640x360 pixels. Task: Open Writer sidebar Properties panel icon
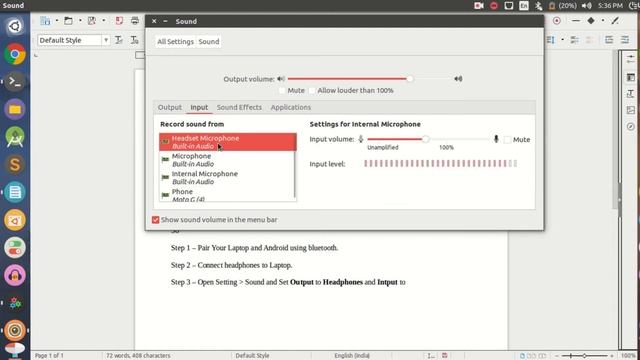click(x=631, y=78)
